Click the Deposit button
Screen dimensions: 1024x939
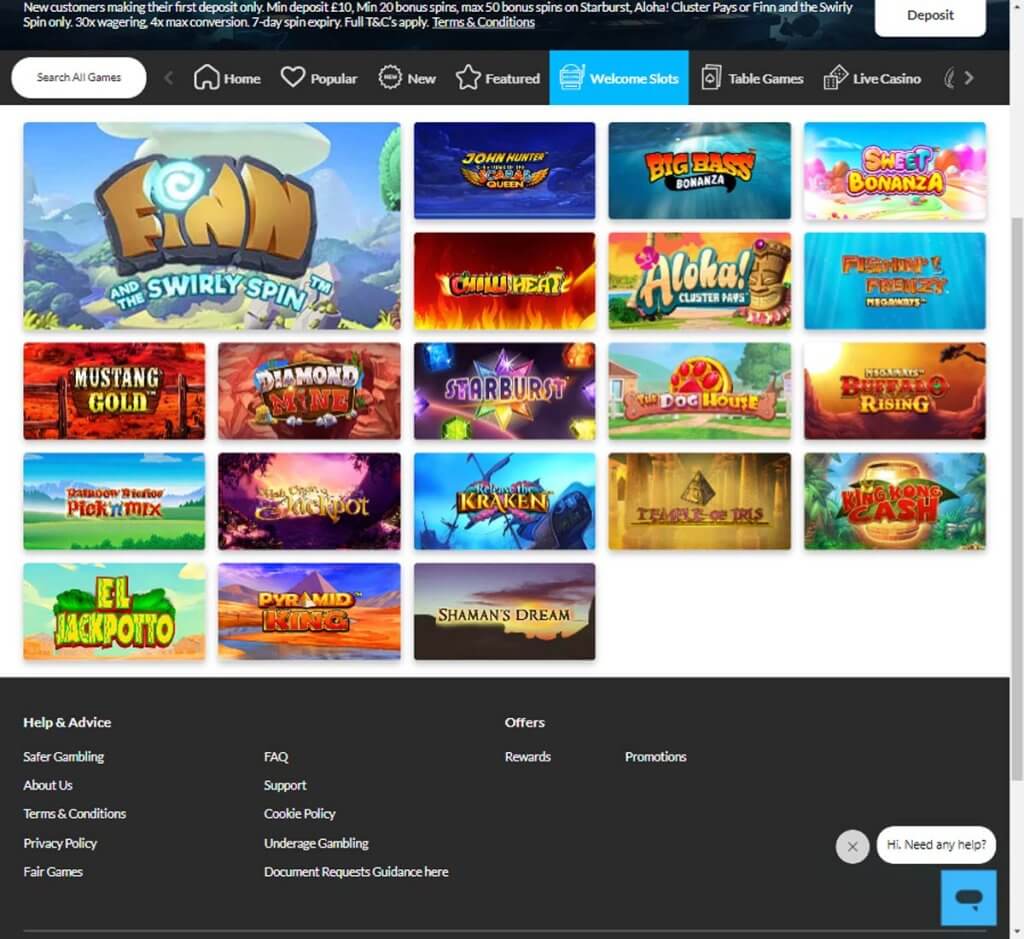[930, 15]
